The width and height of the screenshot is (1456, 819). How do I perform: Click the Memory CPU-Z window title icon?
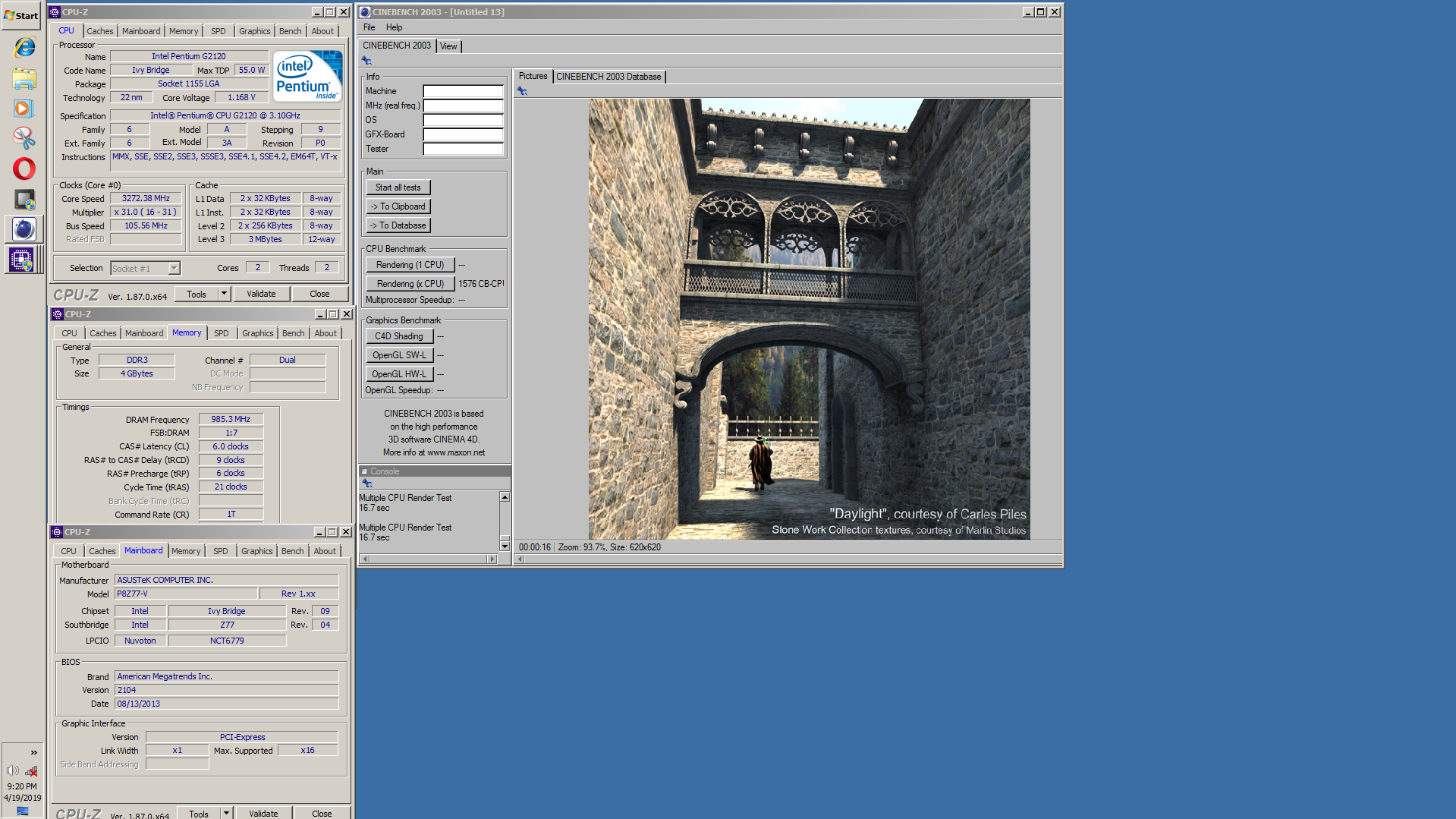tap(58, 314)
